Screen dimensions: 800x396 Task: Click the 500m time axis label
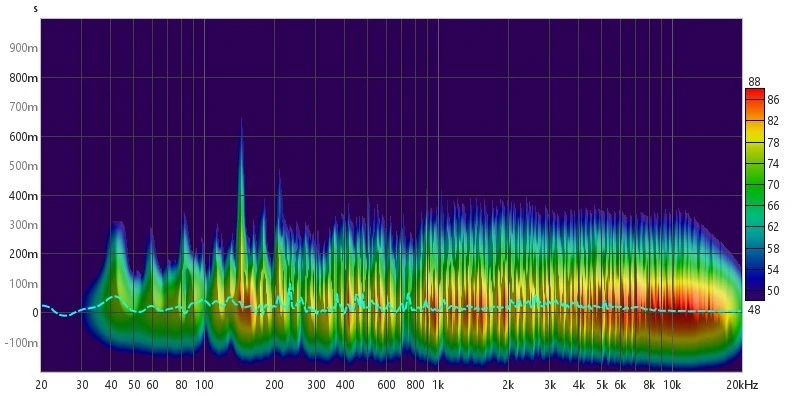24,166
